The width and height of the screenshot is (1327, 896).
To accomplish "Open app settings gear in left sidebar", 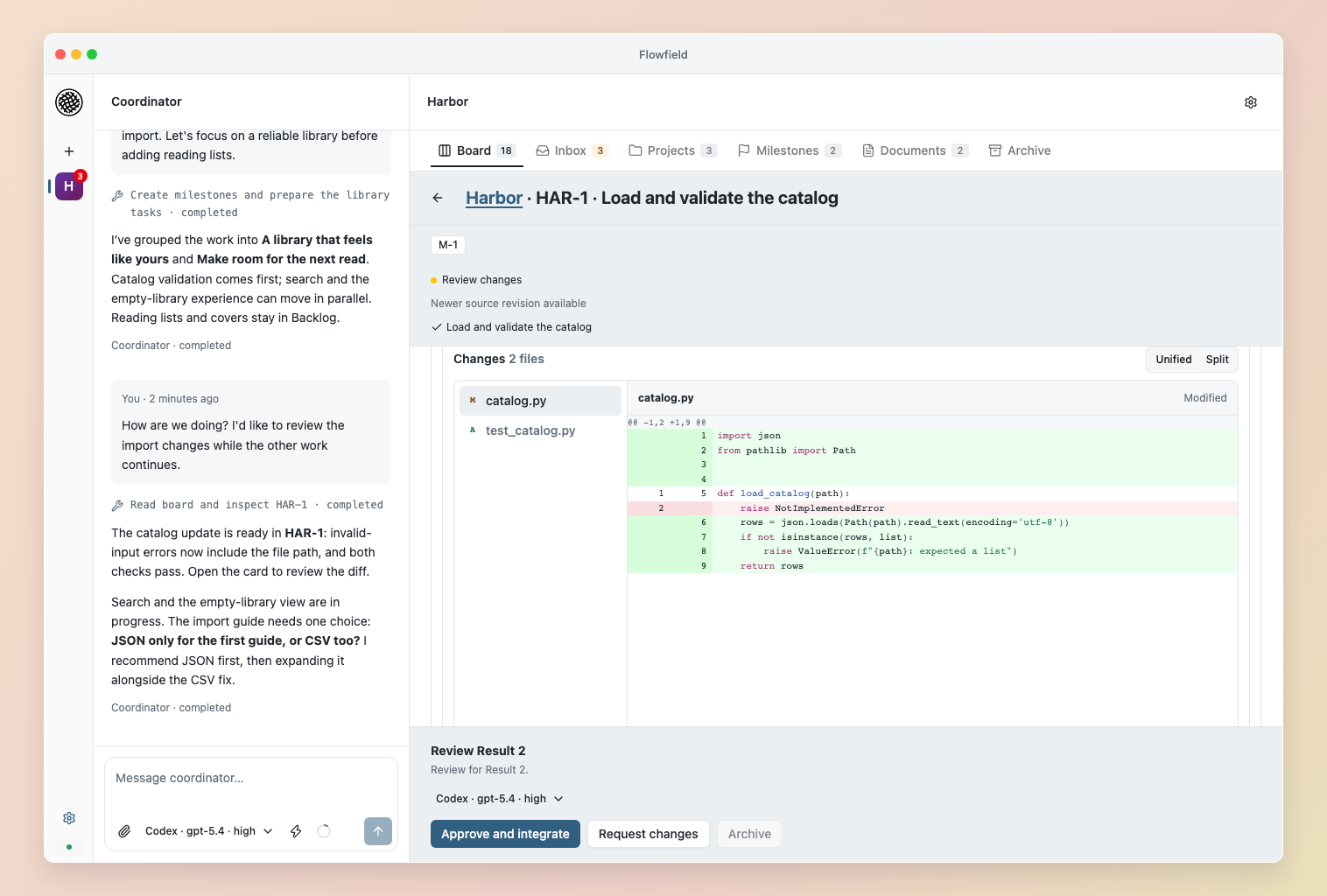I will 69,818.
